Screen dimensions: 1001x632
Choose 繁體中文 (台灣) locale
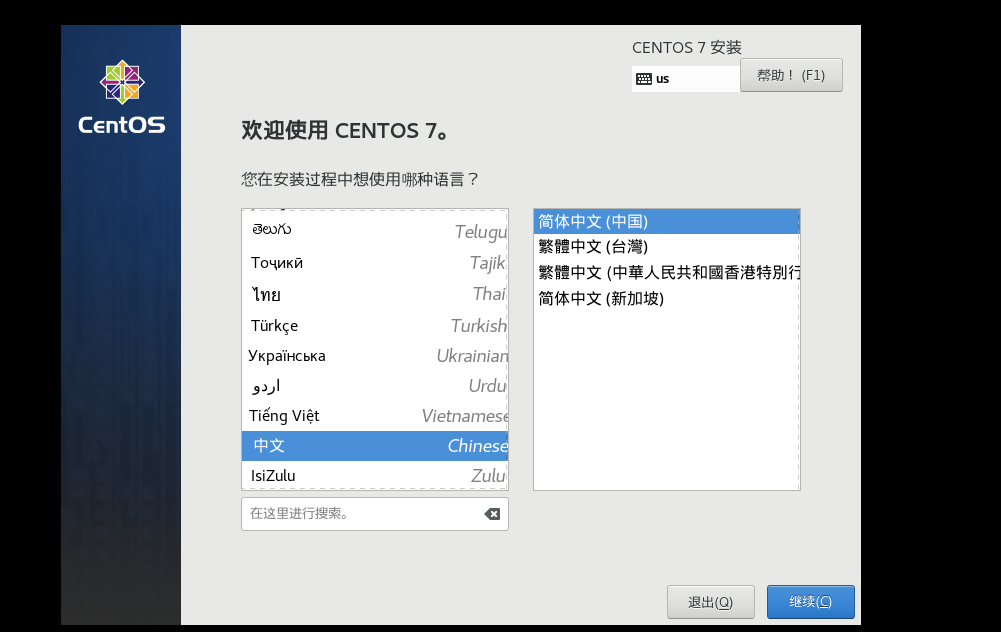tap(666, 246)
